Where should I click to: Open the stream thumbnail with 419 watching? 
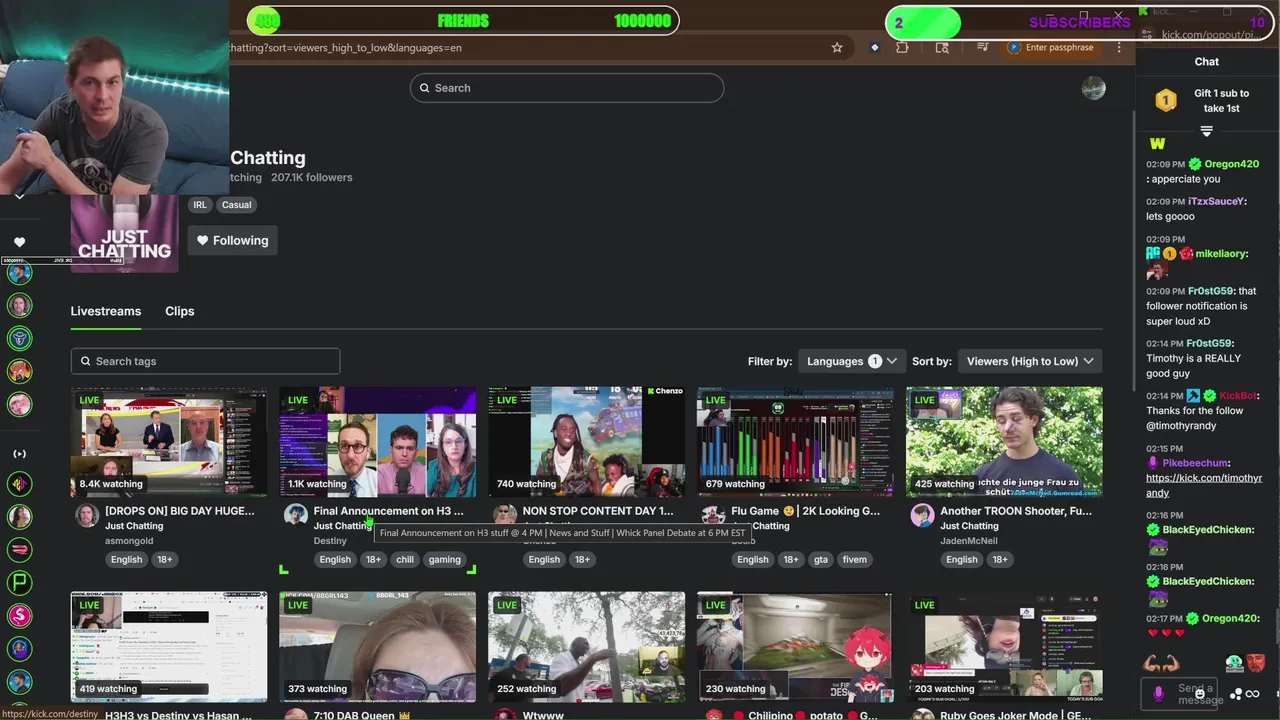169,647
